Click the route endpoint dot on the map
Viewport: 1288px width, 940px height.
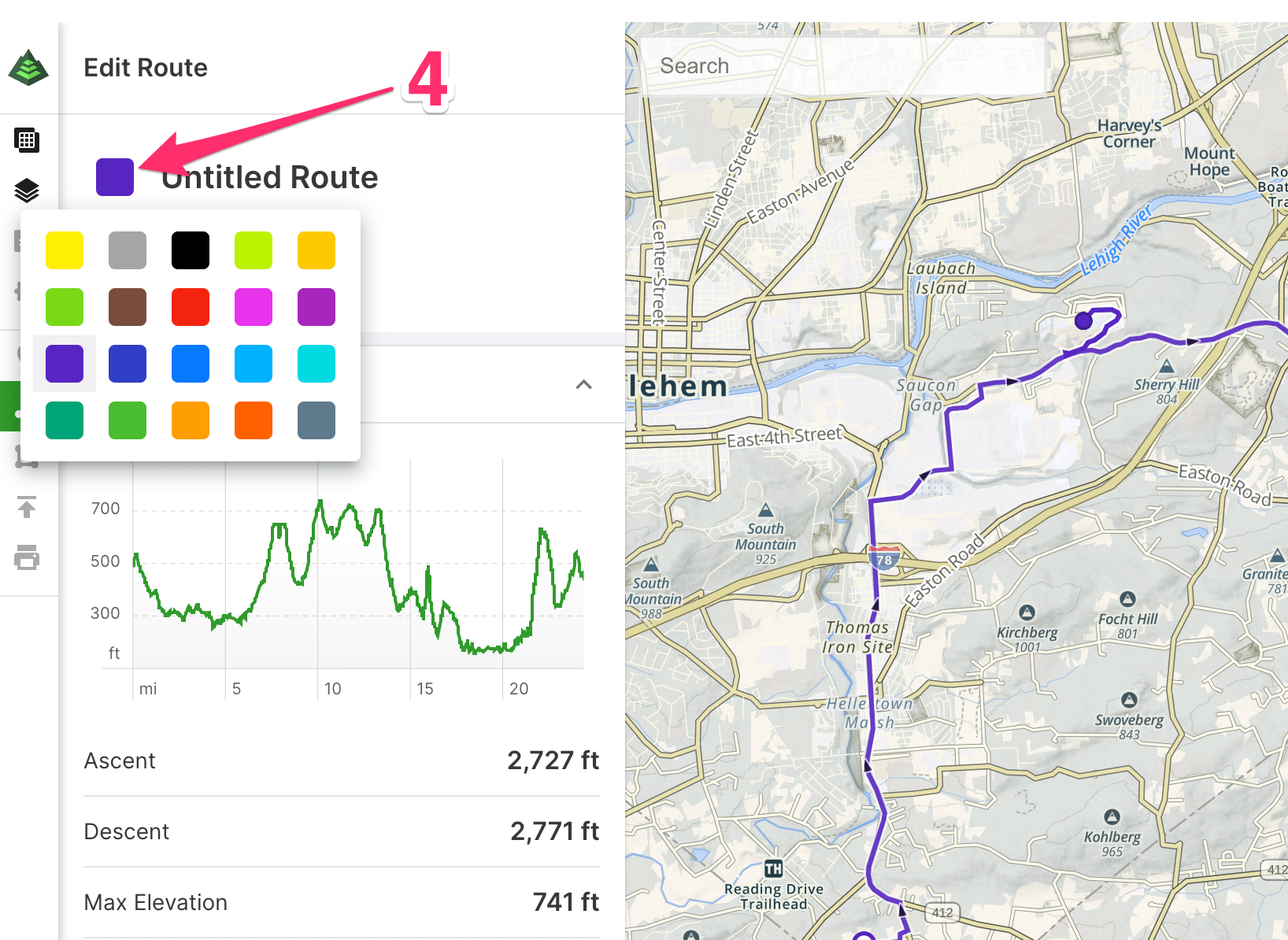[x=1083, y=320]
